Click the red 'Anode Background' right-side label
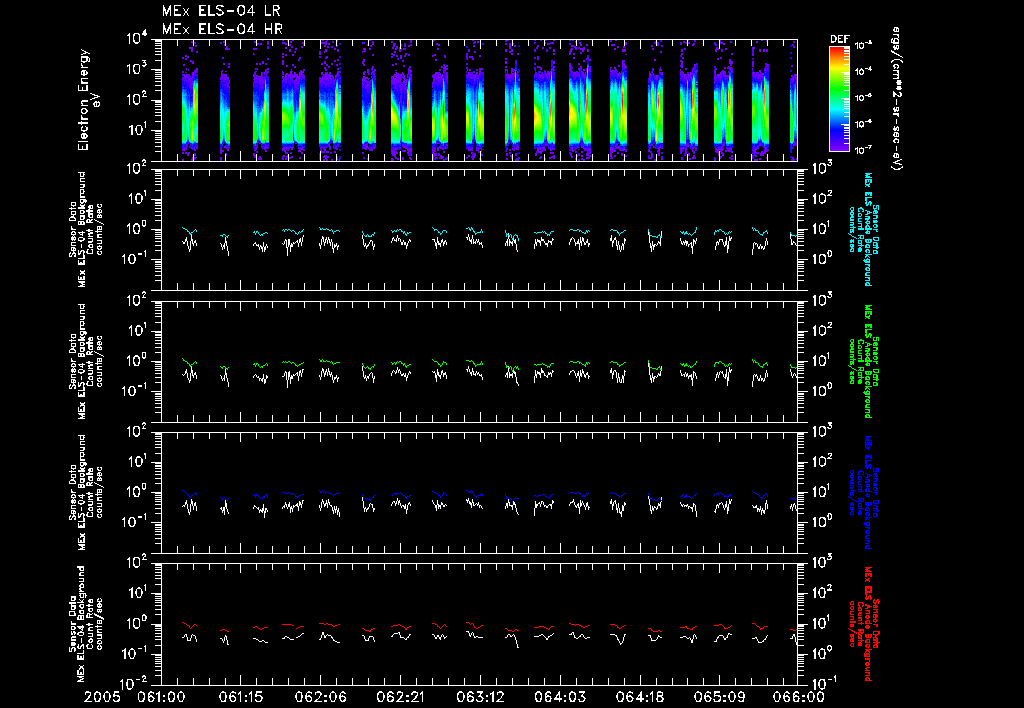Screen dimensions: 1024x708 [x=863, y=624]
